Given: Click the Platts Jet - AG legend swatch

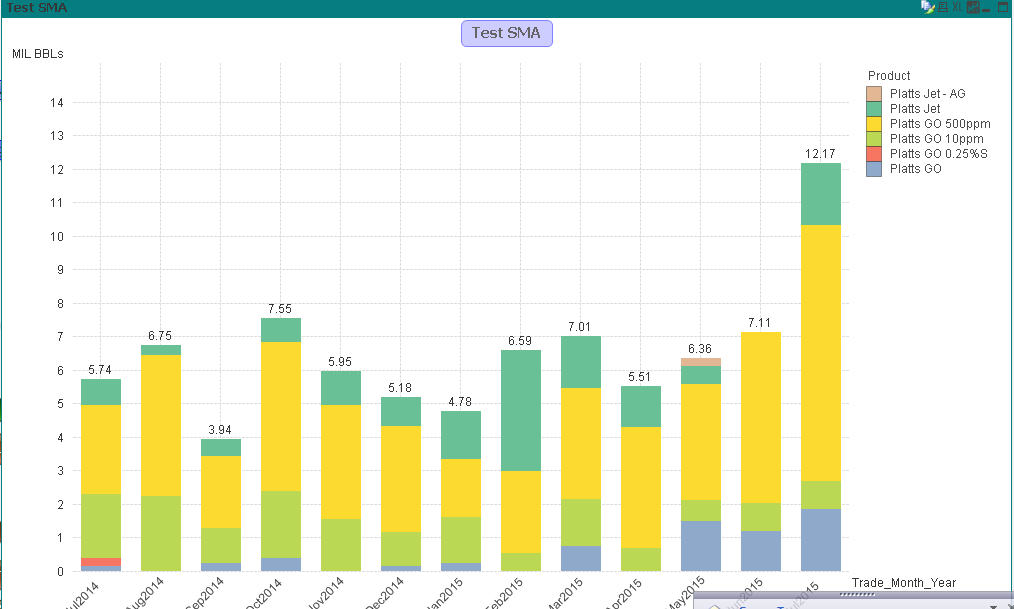Looking at the screenshot, I should point(874,94).
